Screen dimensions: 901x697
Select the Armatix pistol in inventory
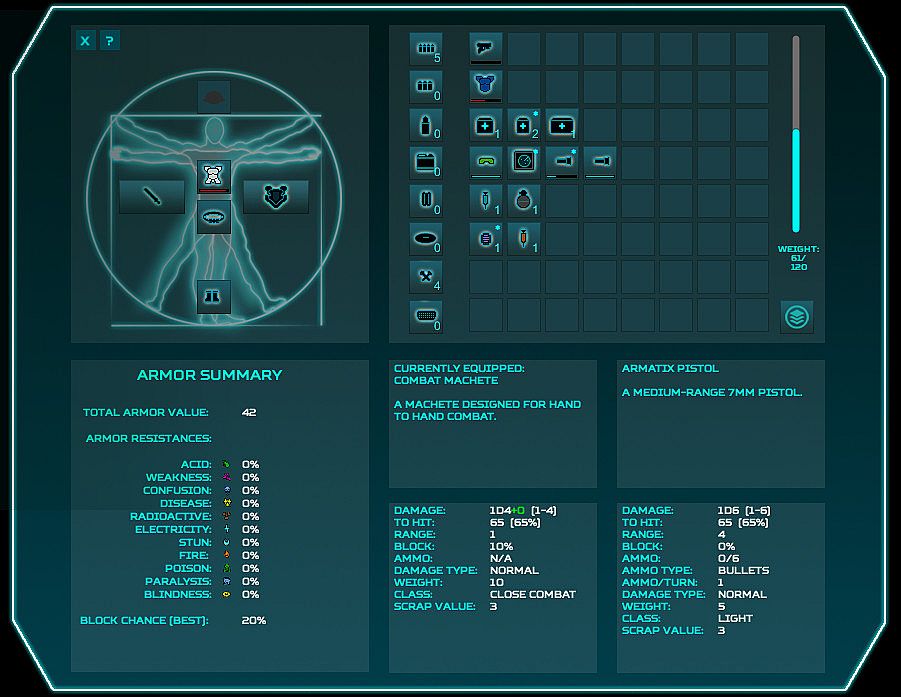point(486,48)
